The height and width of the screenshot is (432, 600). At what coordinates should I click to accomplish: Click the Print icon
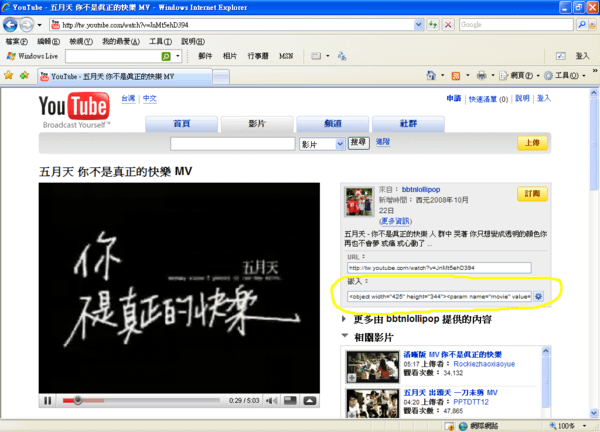point(481,75)
